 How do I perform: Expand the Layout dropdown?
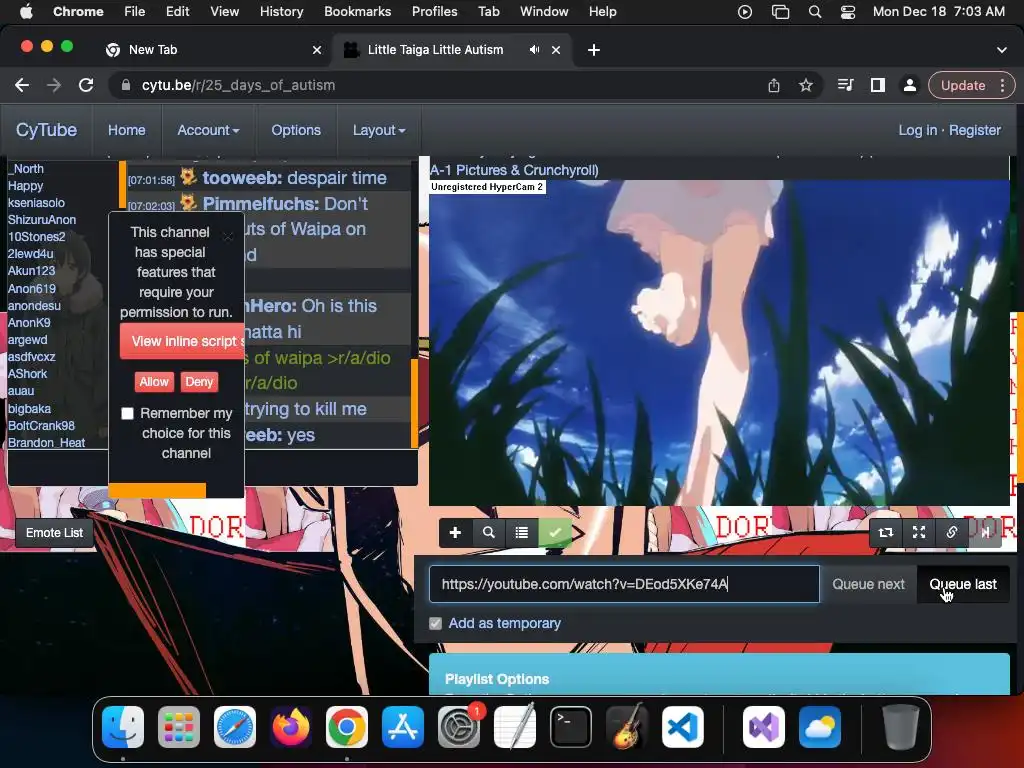pos(379,130)
